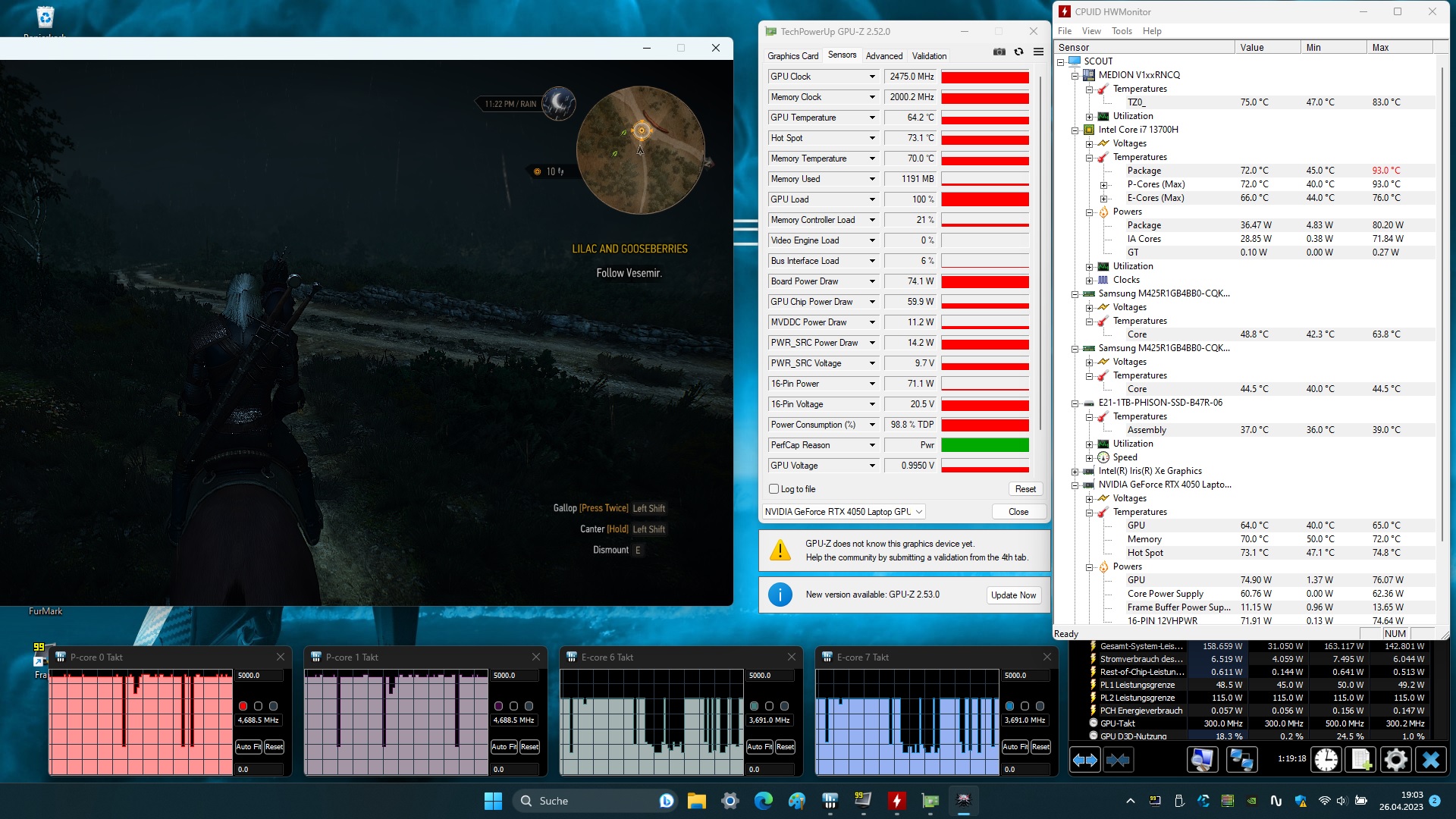
Task: Take a GPU-Z screenshot with the camera icon
Action: click(x=999, y=52)
